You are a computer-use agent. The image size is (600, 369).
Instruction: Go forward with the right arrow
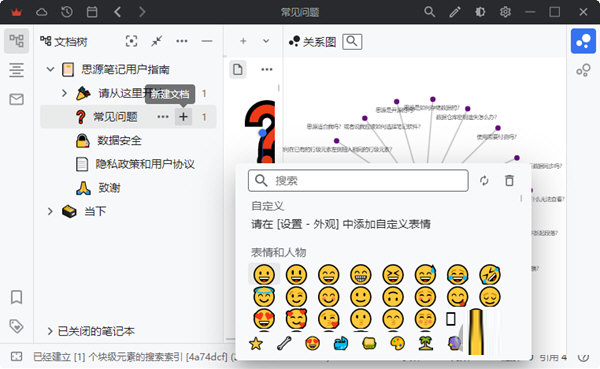click(x=142, y=12)
